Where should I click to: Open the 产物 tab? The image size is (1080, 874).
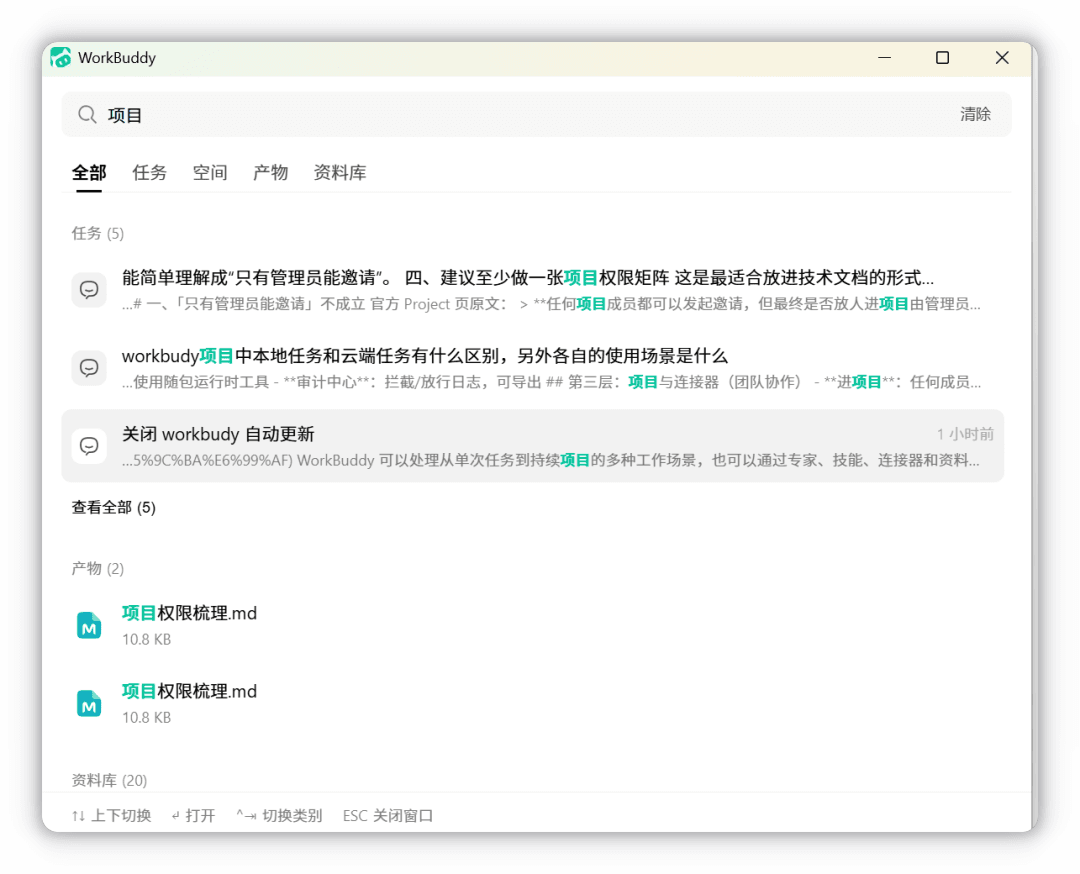[271, 172]
